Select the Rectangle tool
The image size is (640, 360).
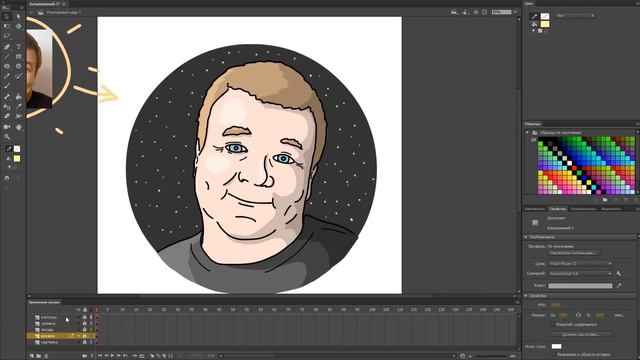[18, 56]
